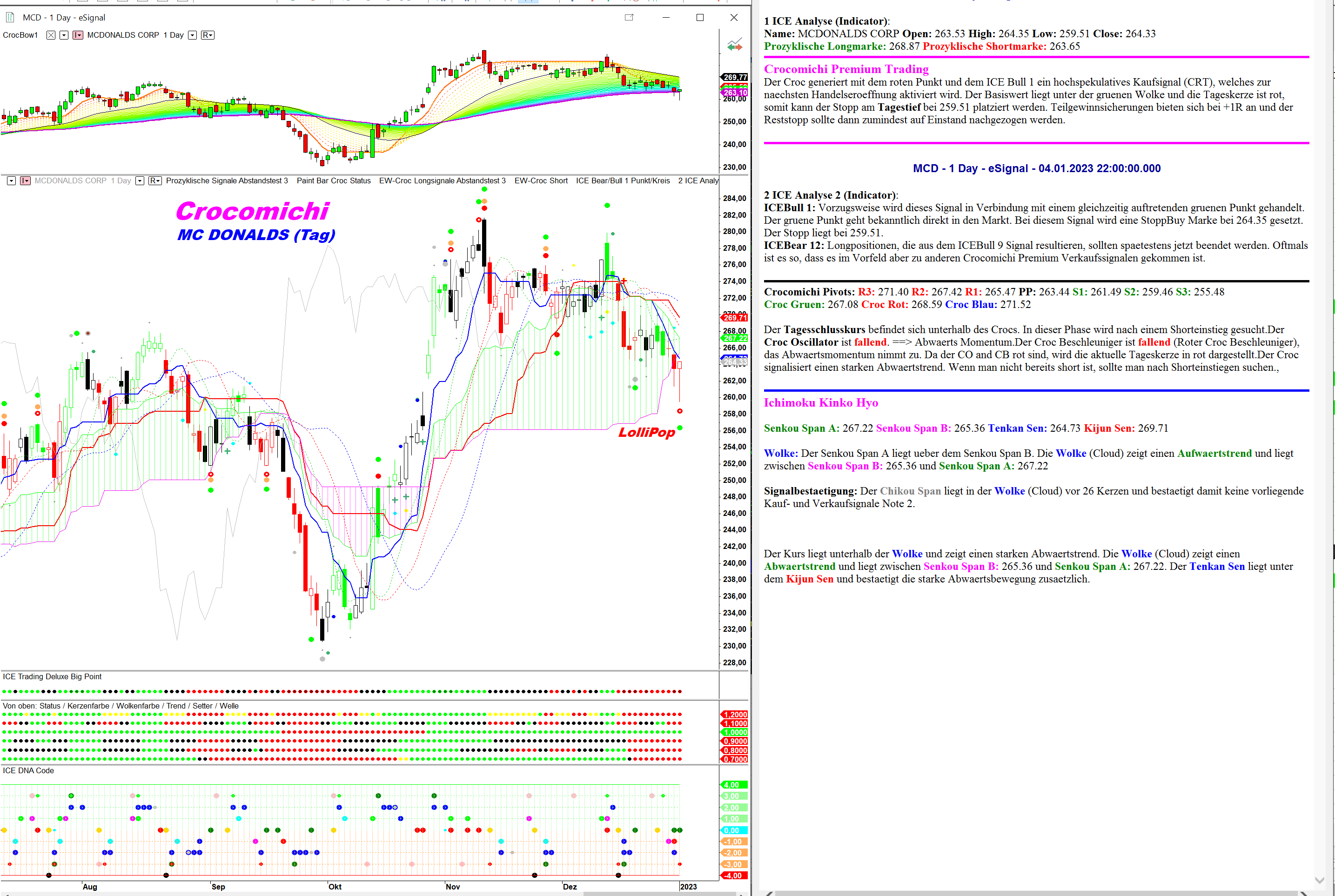1335x896 pixels.
Task: Close the MCD 1 Day eSignal window
Action: pyautogui.click(x=734, y=17)
